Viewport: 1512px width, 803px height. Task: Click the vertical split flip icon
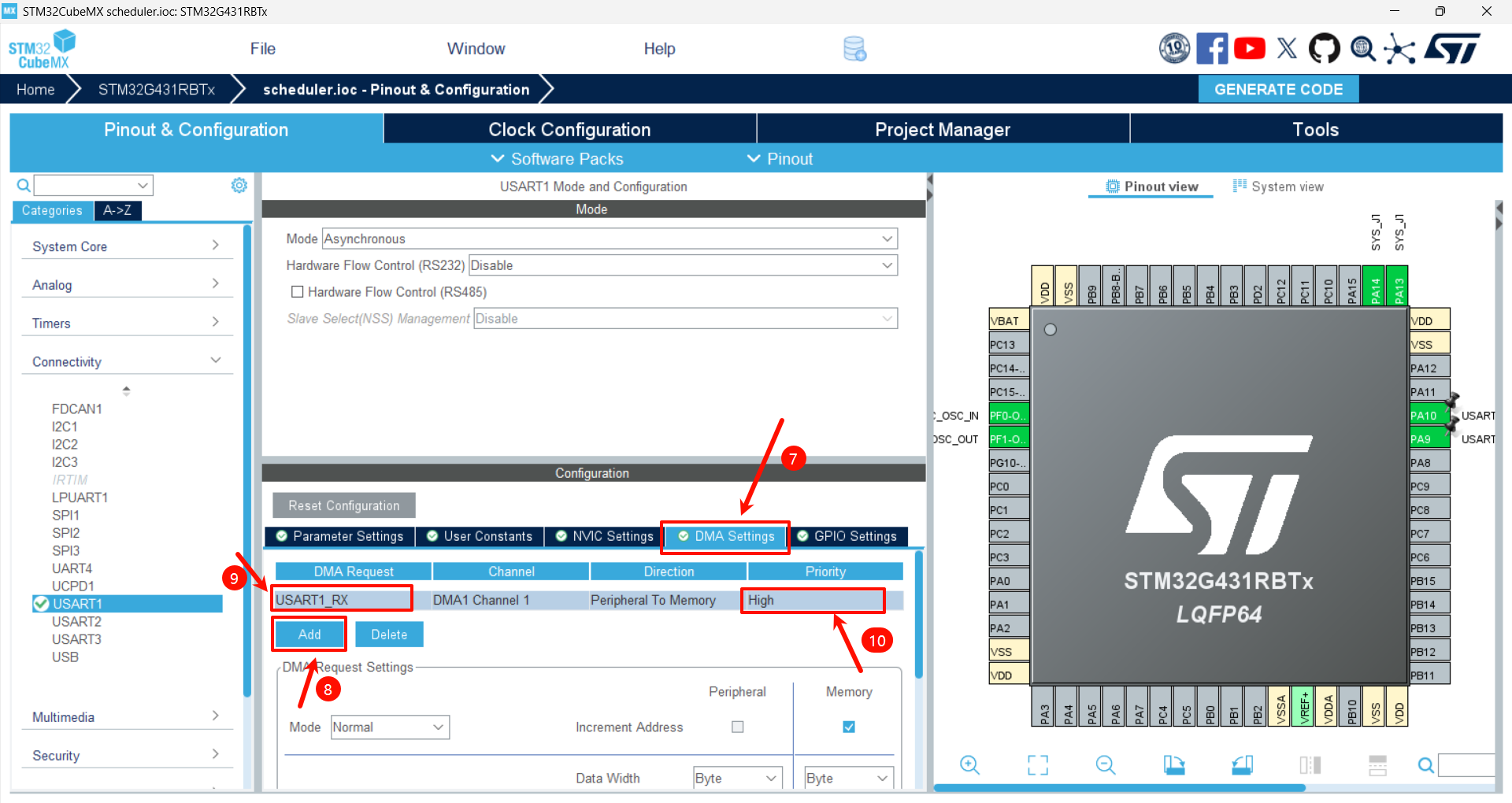[x=1310, y=764]
